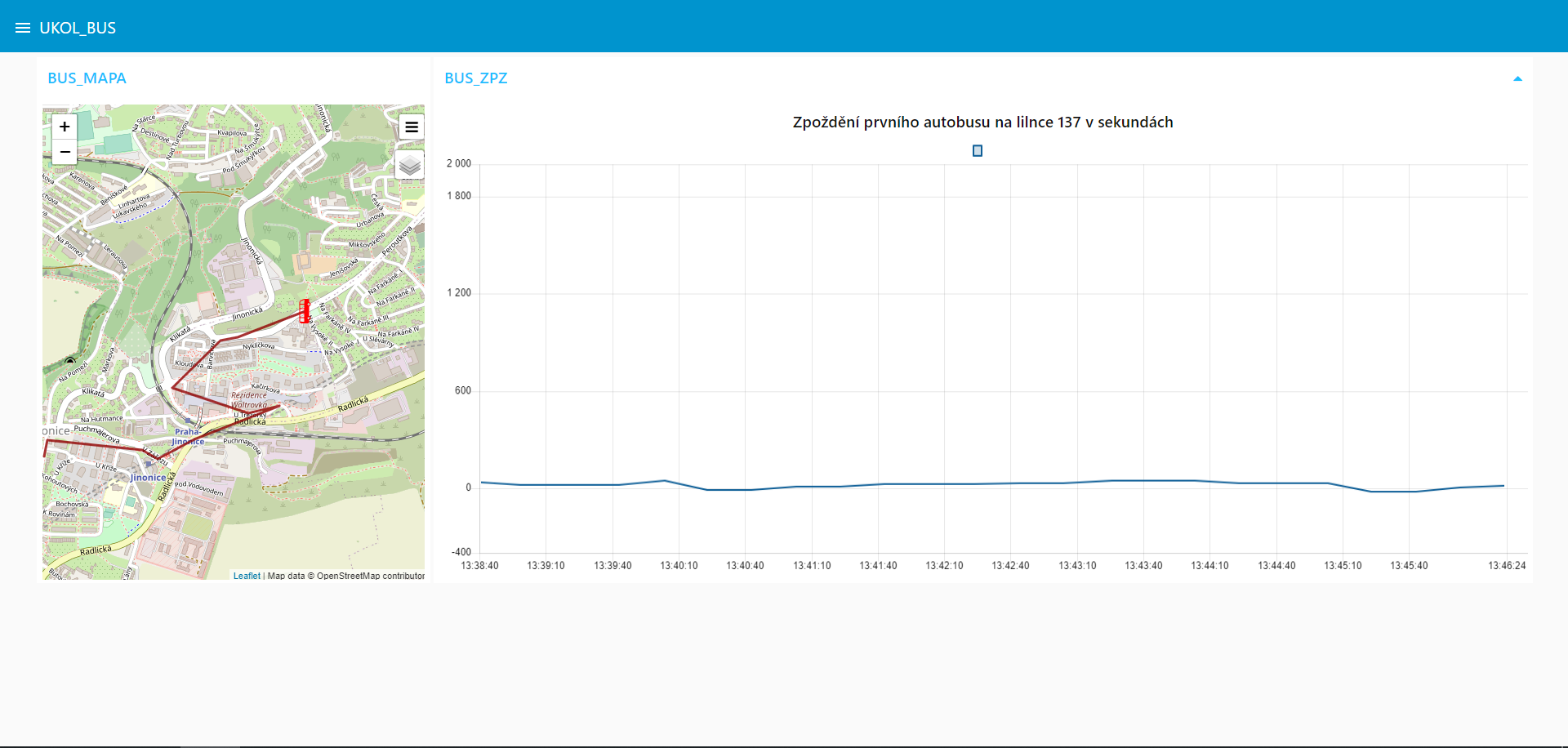Click the Rezidence Waltrovka label on map
The image size is (1568, 748).
click(x=249, y=400)
